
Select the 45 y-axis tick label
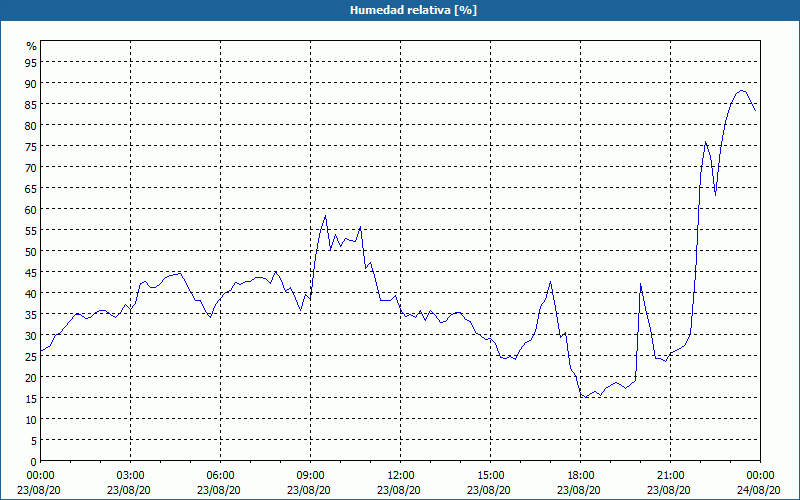(x=31, y=272)
